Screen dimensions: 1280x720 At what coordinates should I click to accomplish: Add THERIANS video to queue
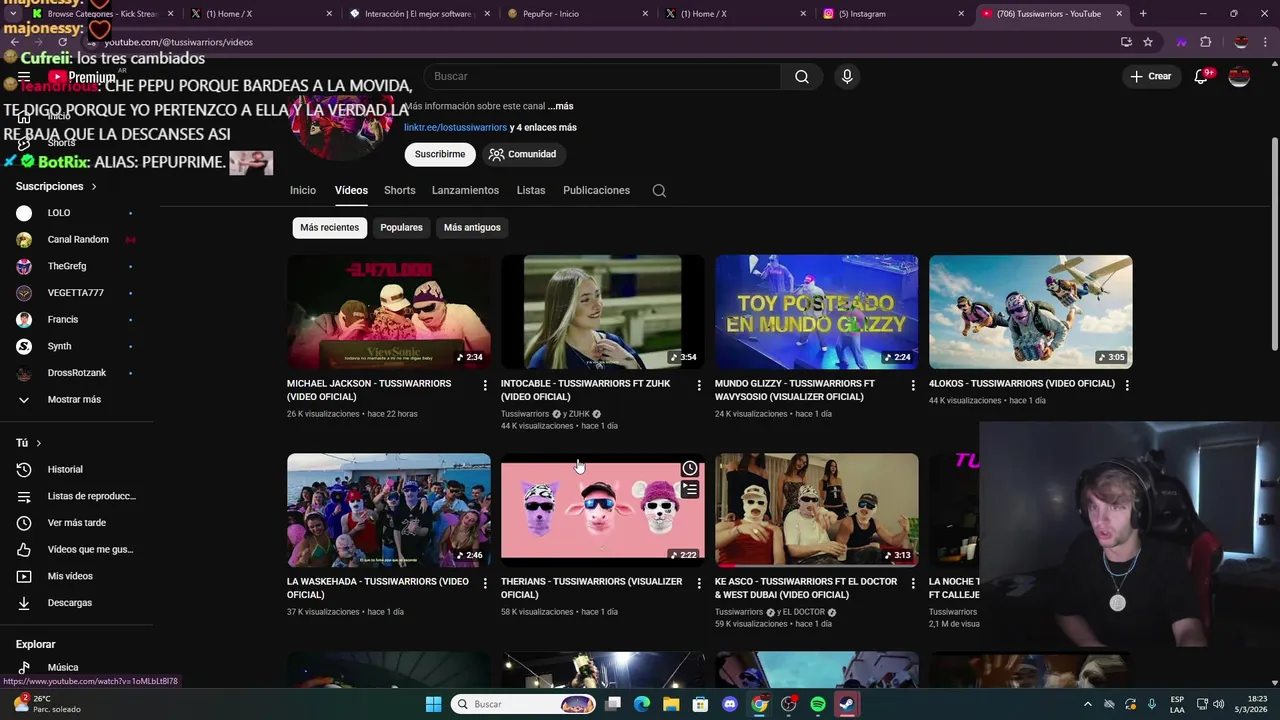690,489
